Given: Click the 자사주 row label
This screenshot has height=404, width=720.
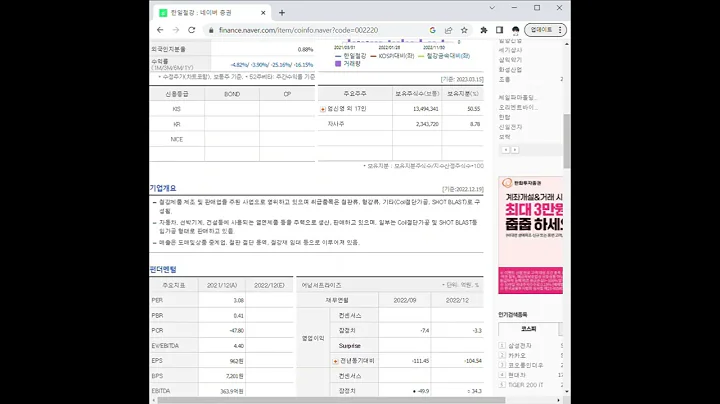Looking at the screenshot, I should pyautogui.click(x=336, y=124).
